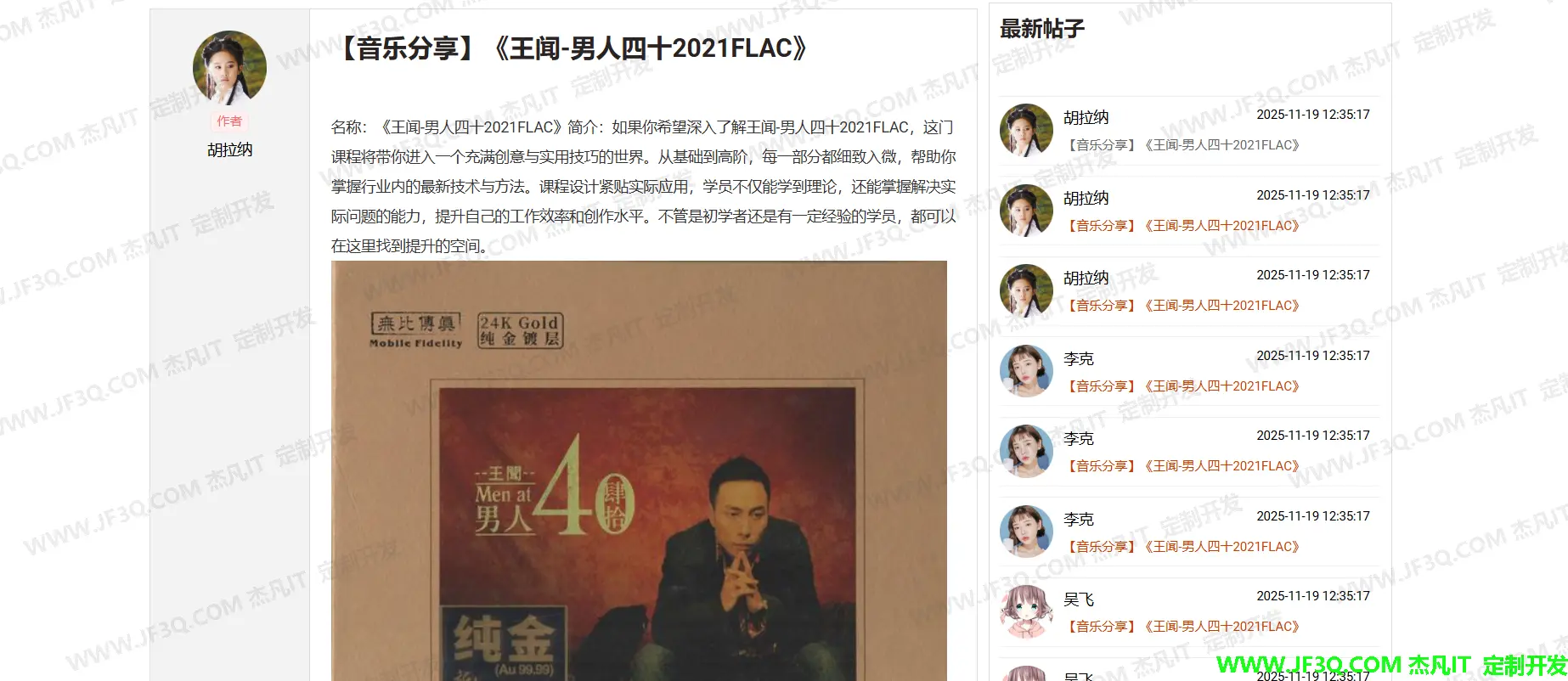
Task: Open the Men at 40 album cover image
Action: [639, 470]
